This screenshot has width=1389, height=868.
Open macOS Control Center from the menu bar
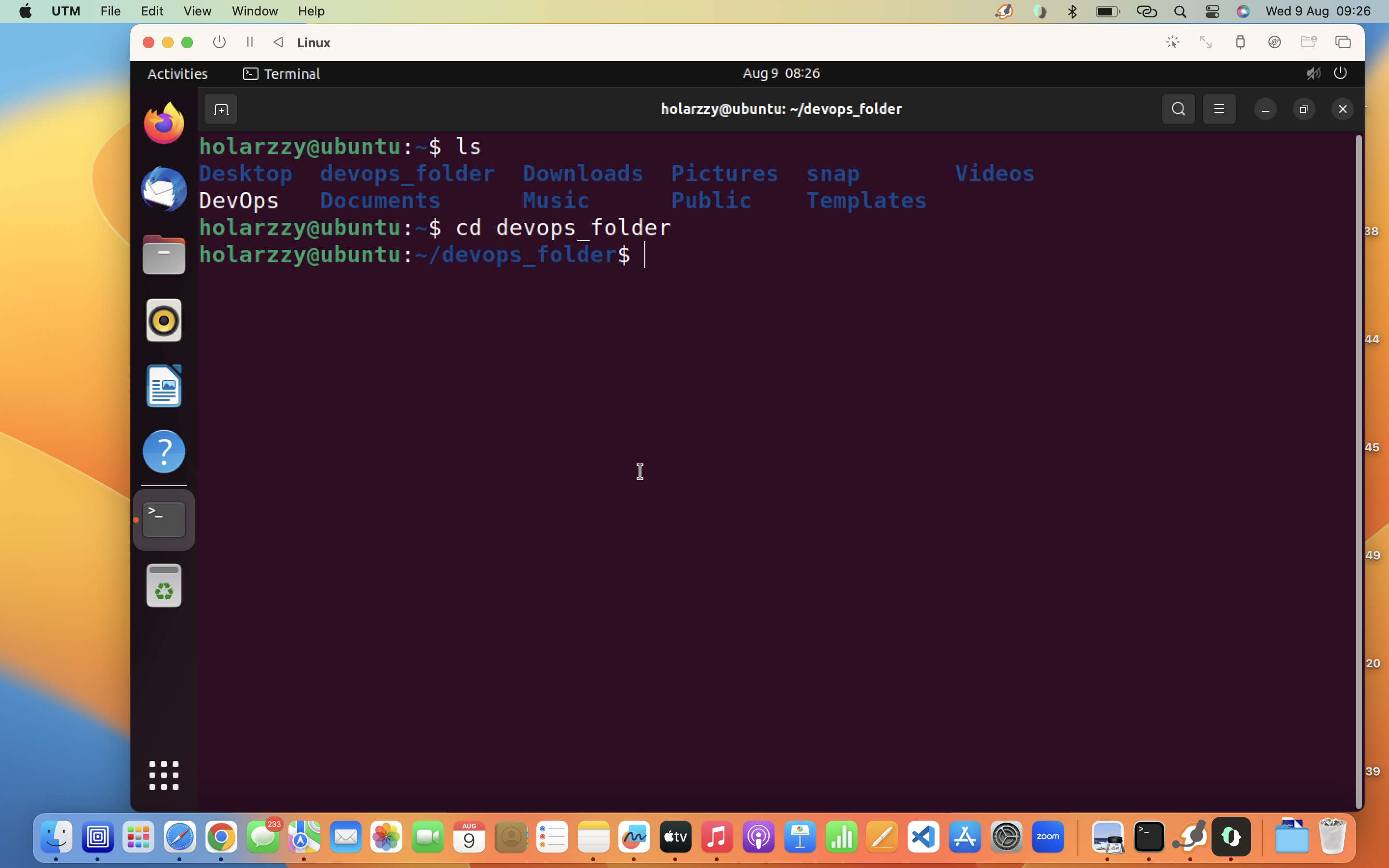pos(1212,11)
